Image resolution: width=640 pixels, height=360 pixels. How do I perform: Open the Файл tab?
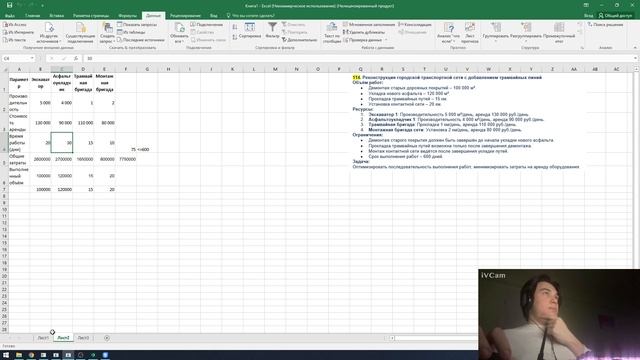tap(10, 16)
